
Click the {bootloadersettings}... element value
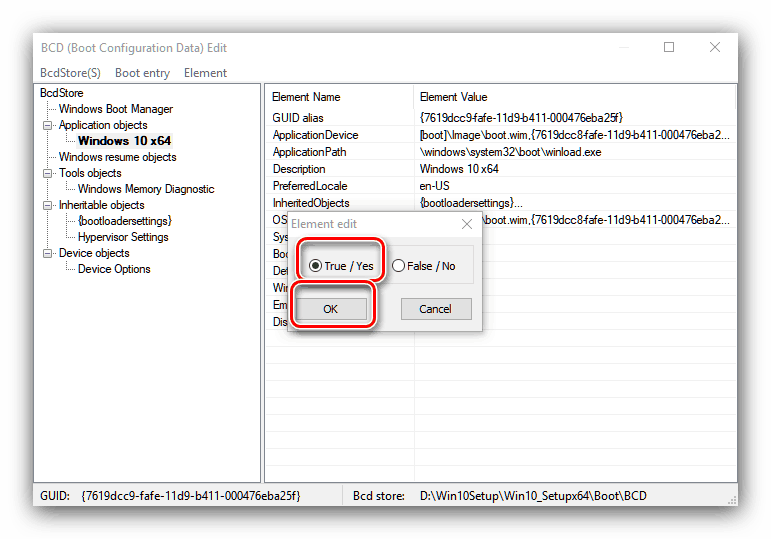471,203
